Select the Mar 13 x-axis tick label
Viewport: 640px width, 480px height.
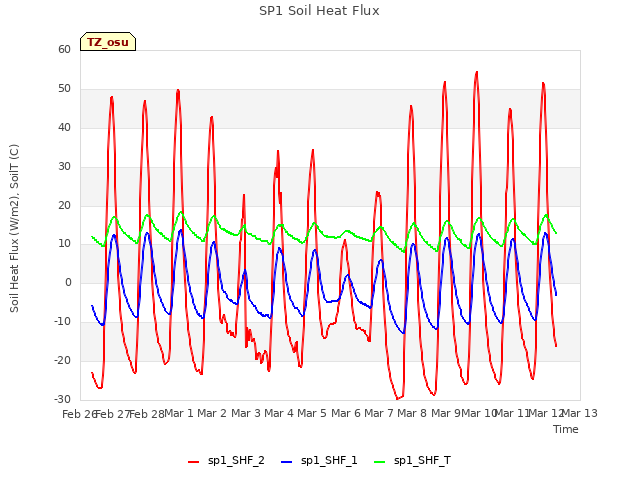[580, 413]
